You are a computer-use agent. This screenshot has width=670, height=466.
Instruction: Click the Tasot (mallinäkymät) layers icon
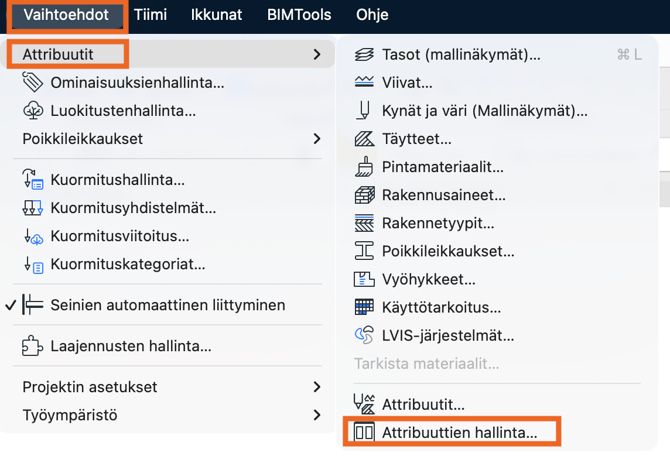click(x=364, y=55)
